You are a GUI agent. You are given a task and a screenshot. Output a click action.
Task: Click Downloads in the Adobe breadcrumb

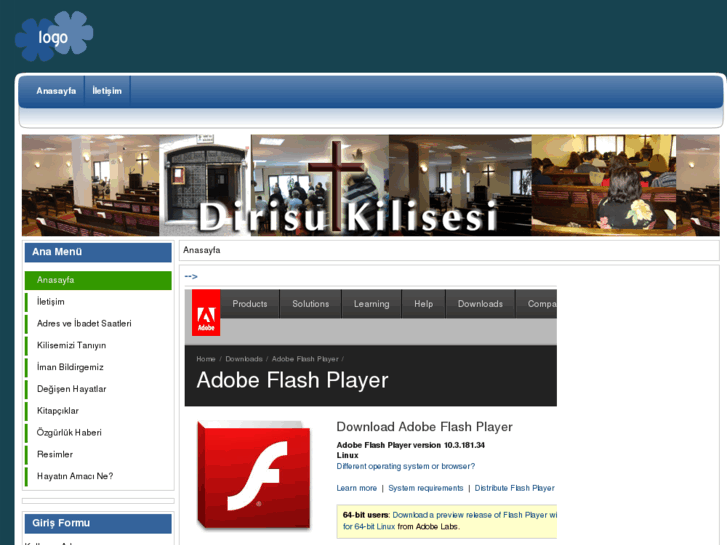244,359
